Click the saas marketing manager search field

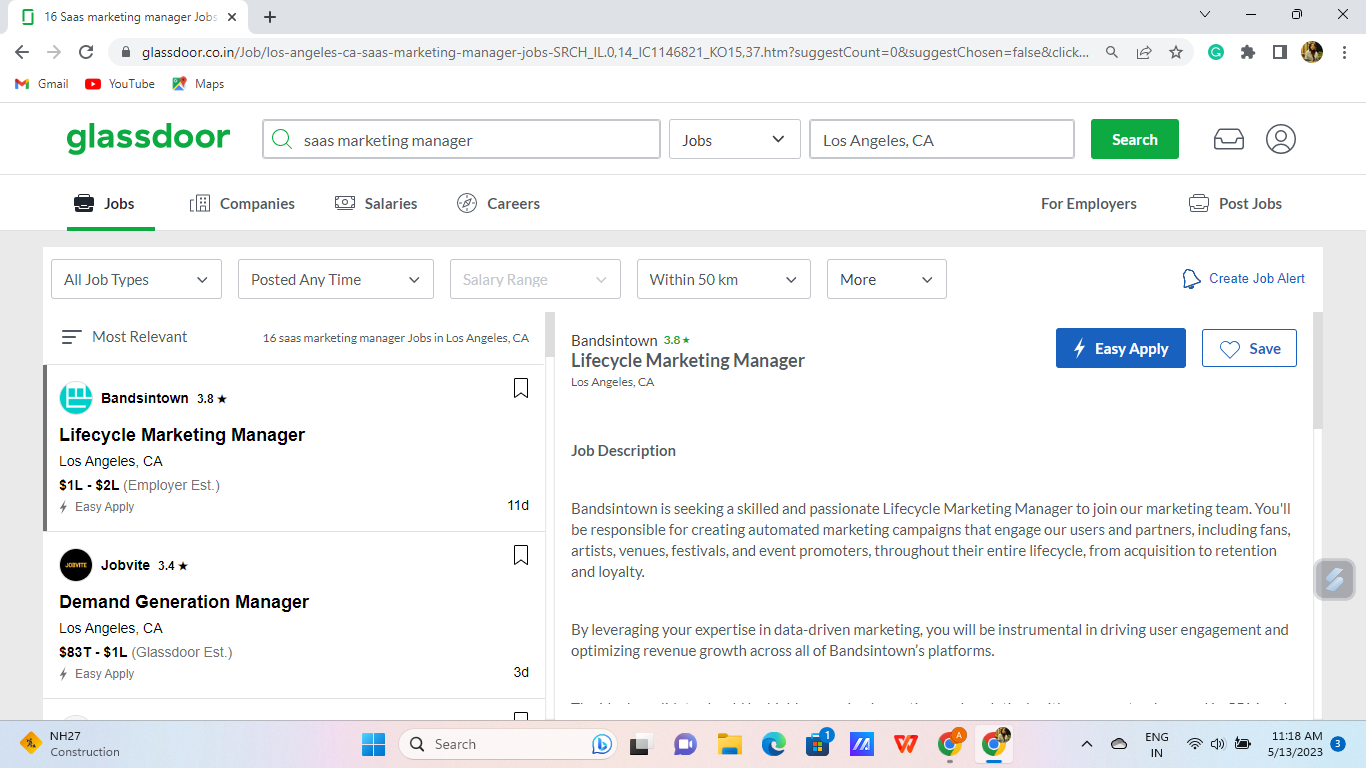tap(462, 140)
